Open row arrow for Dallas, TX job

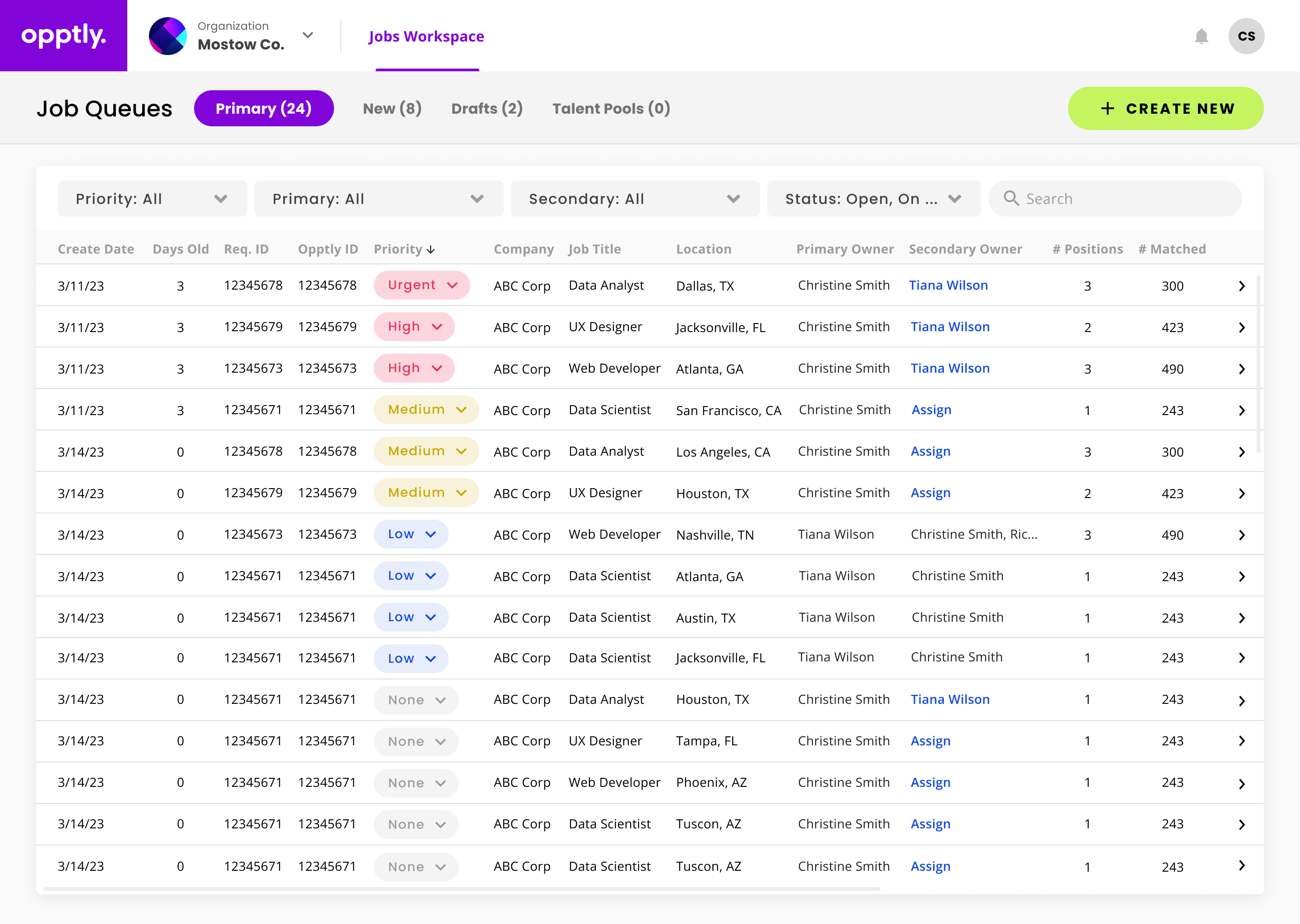pyautogui.click(x=1241, y=286)
